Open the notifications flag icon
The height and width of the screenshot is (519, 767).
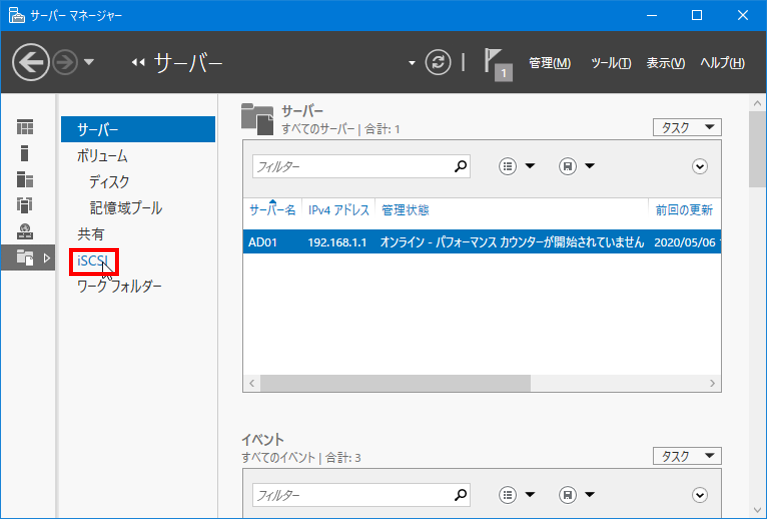pyautogui.click(x=497, y=64)
